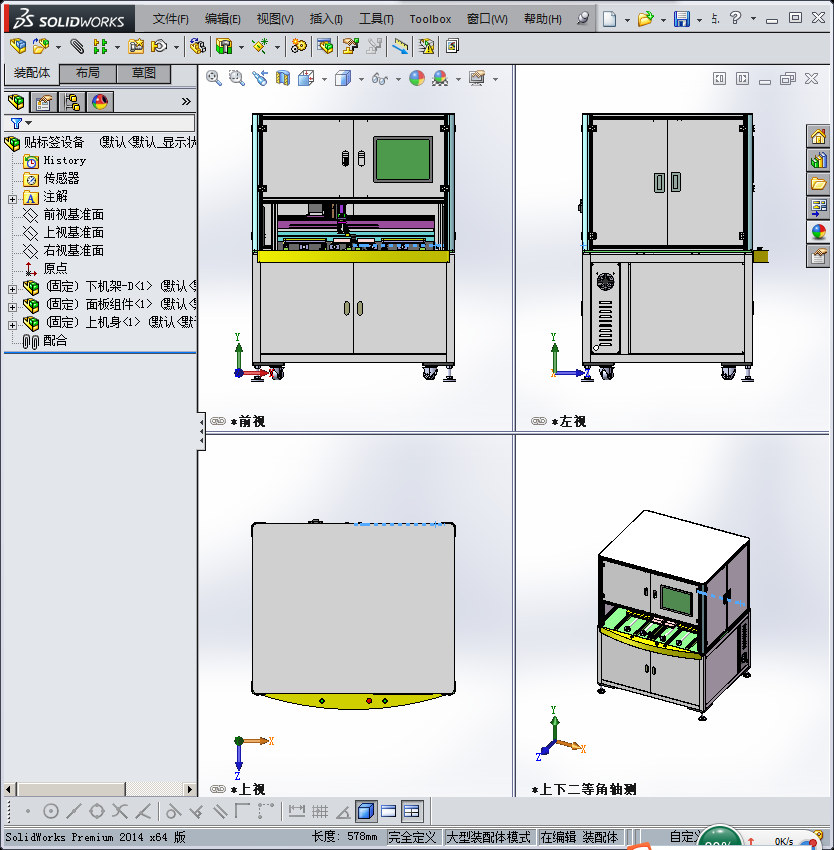This screenshot has width=834, height=850.
Task: Open the Toolbox menu
Action: click(x=430, y=19)
